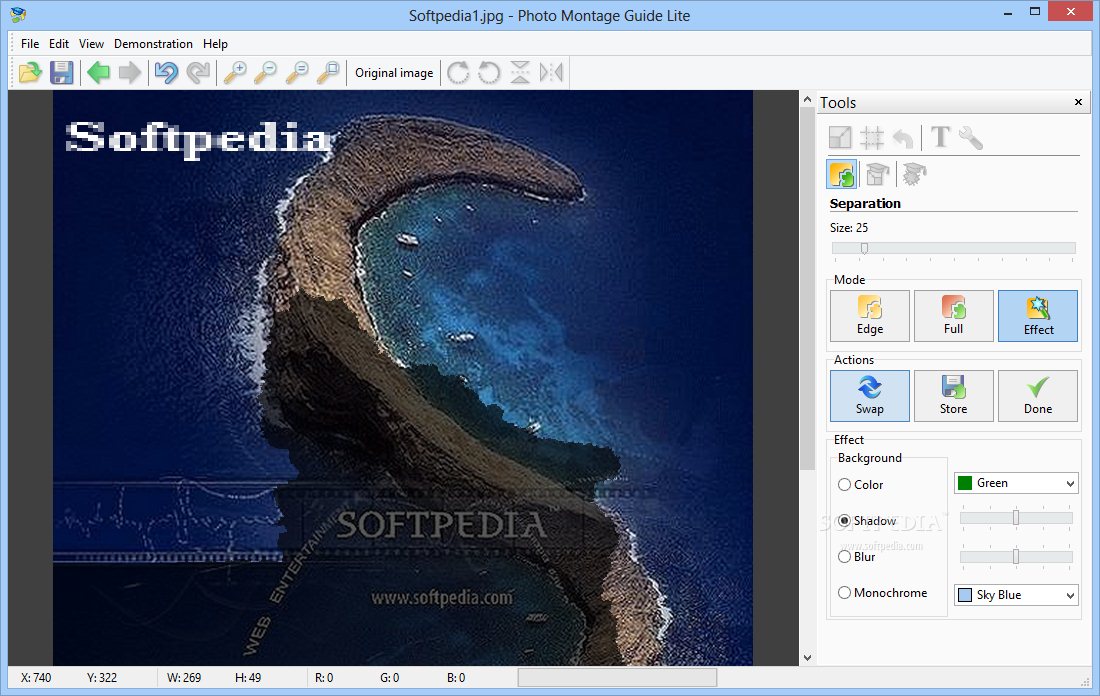Mirror the image horizontally
This screenshot has height=696, width=1100.
[551, 72]
